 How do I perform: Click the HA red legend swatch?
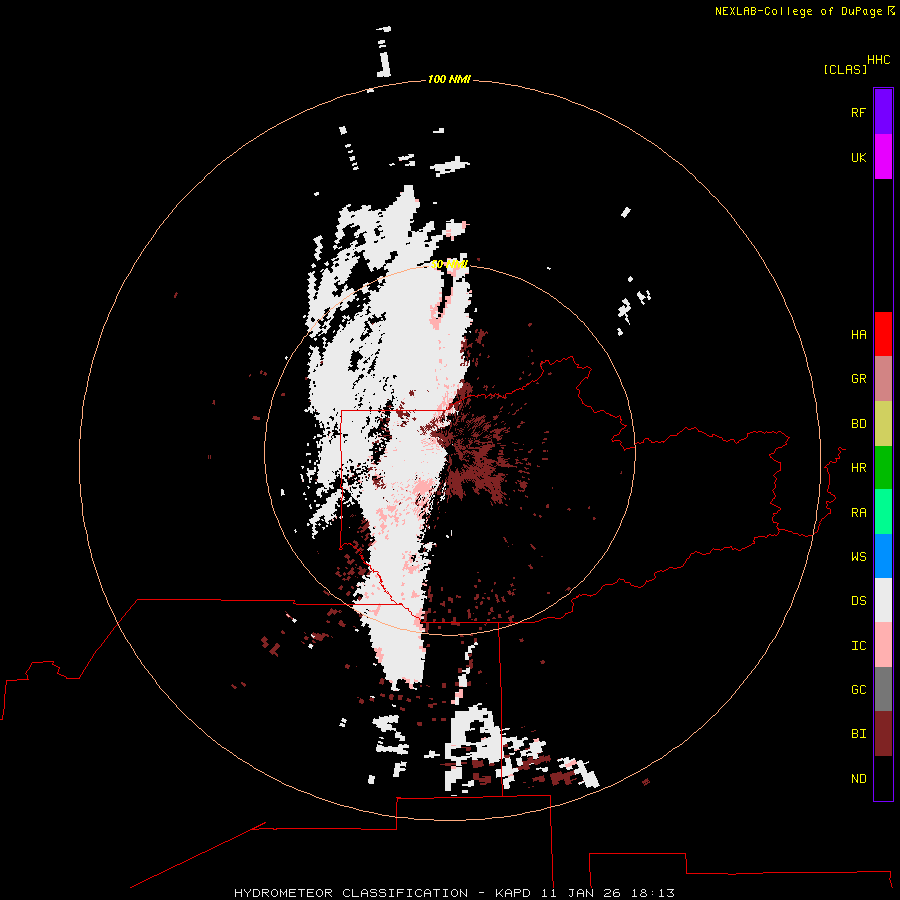883,334
